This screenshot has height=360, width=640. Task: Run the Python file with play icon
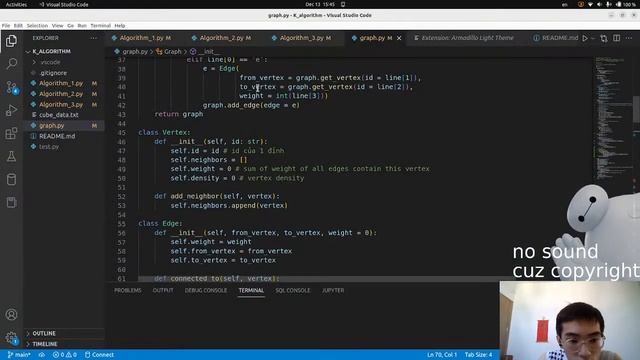[585, 38]
